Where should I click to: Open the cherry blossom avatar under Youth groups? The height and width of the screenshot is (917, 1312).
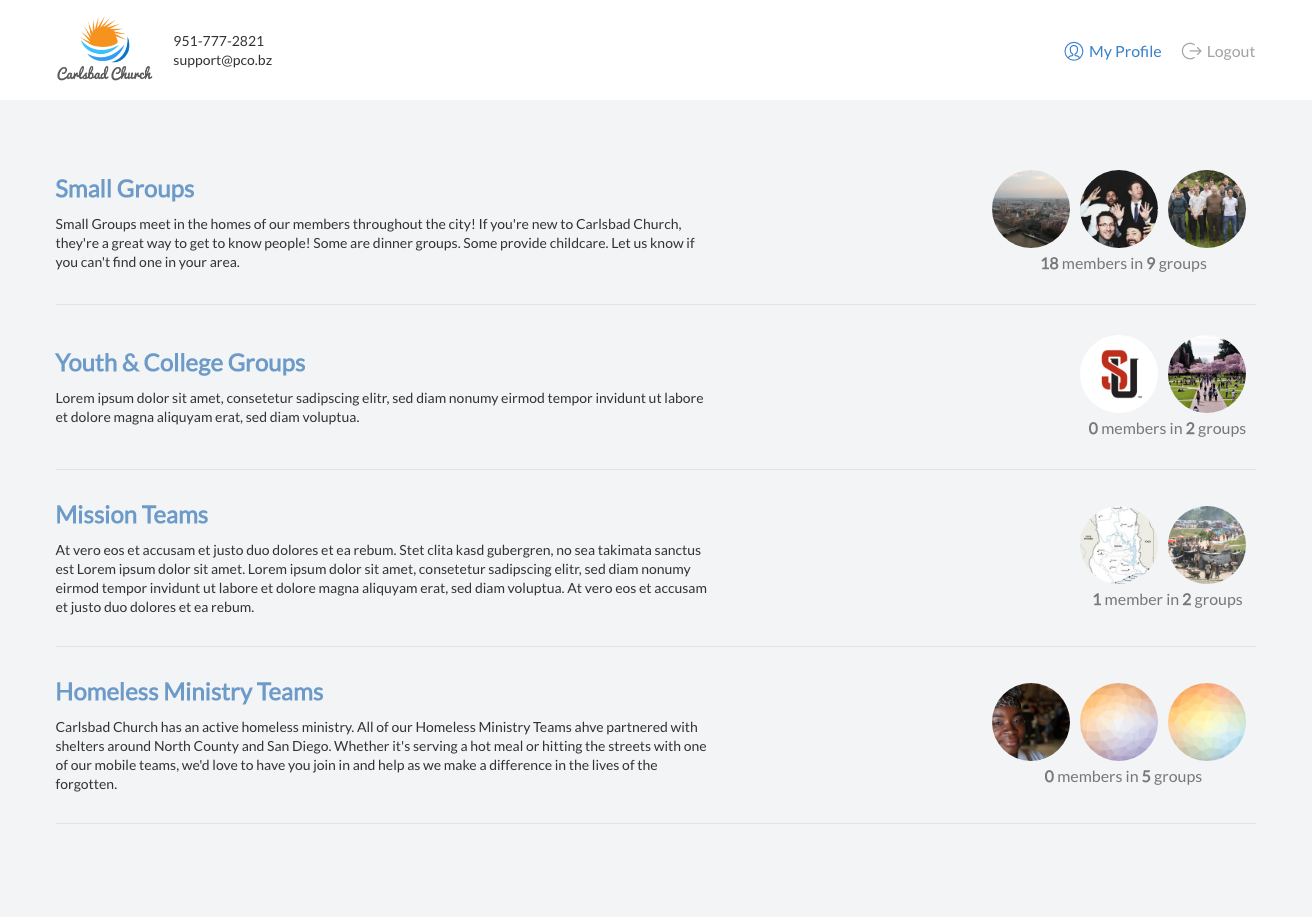tap(1206, 374)
